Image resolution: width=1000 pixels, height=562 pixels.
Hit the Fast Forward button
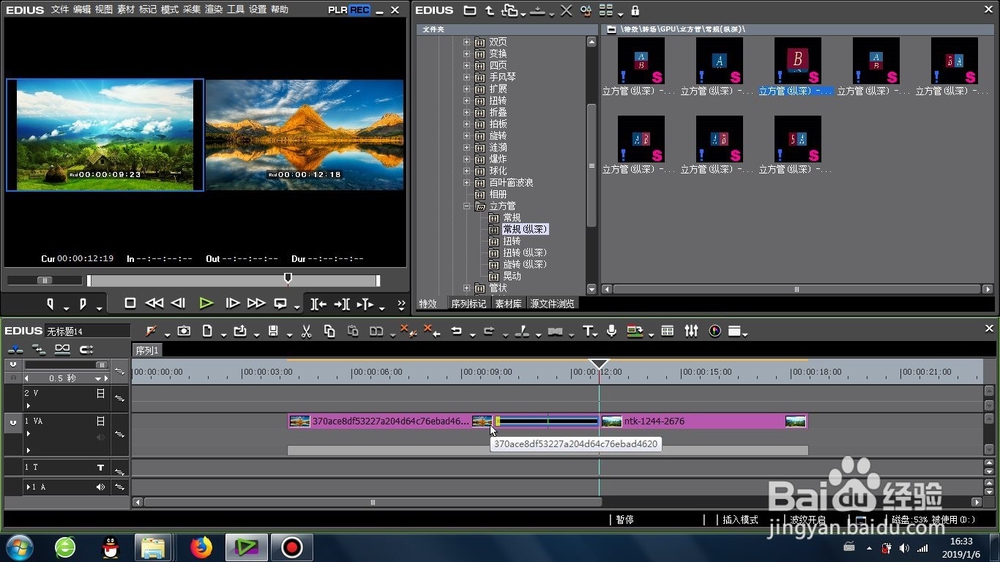pos(256,303)
